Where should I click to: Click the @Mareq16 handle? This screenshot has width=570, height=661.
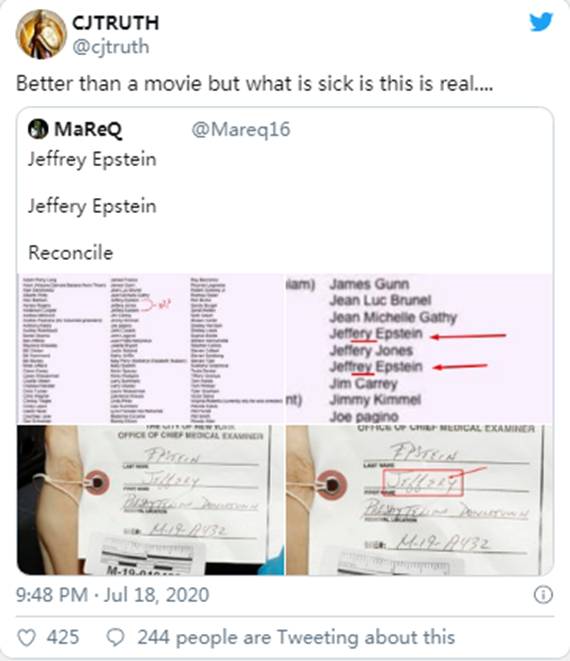coord(241,129)
